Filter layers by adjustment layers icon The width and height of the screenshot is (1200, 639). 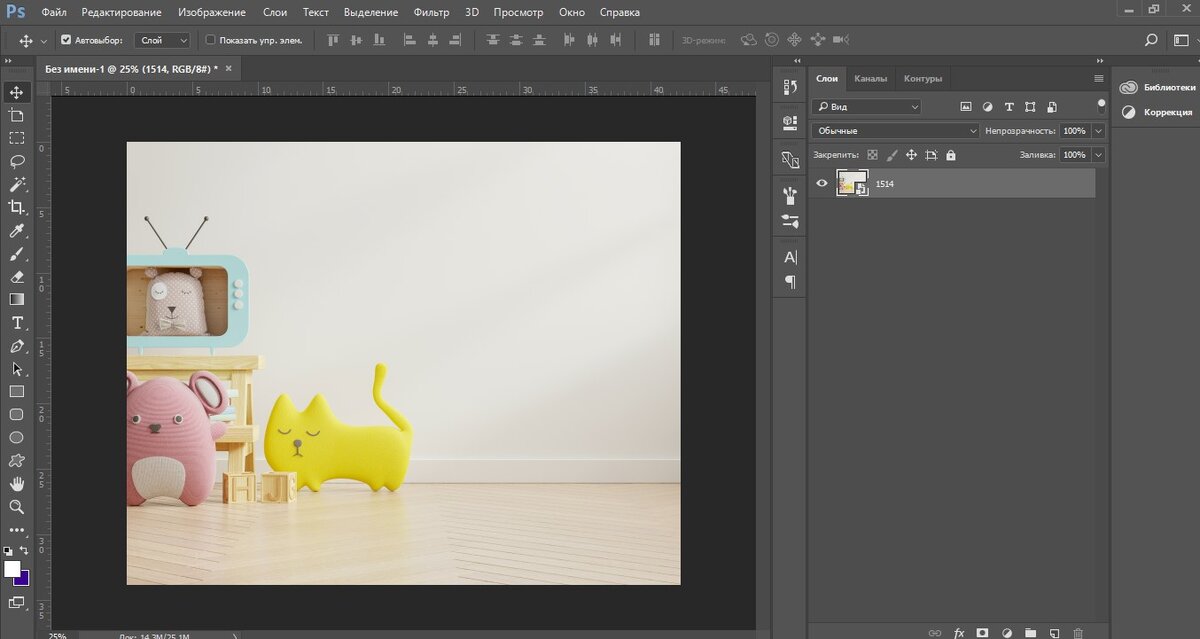pos(987,106)
